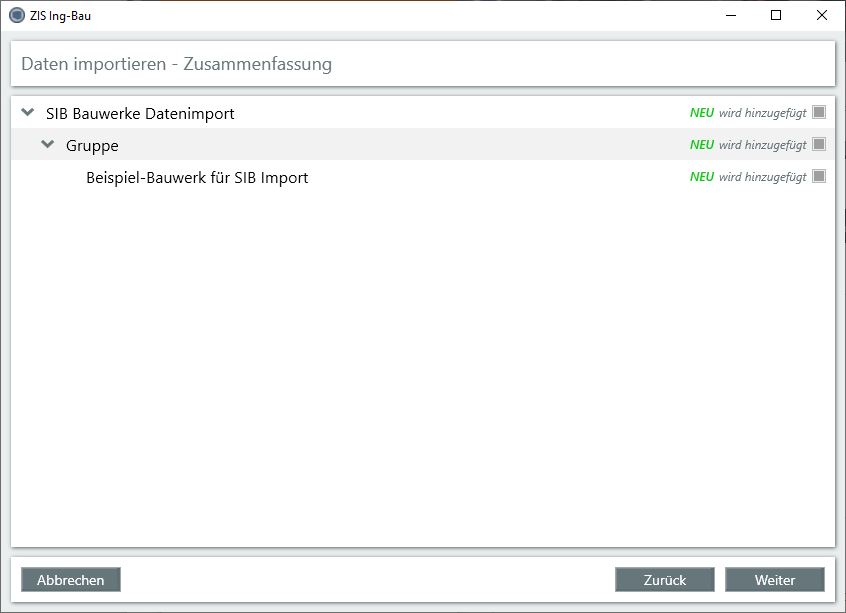
Task: Go back with the Zurück button
Action: [x=665, y=580]
